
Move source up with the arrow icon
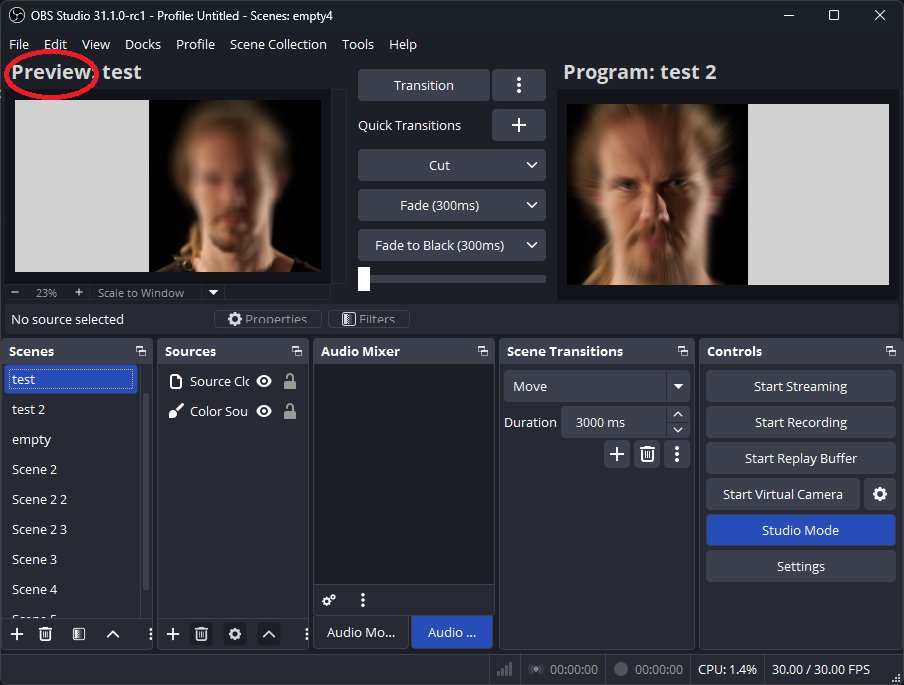pyautogui.click(x=269, y=634)
